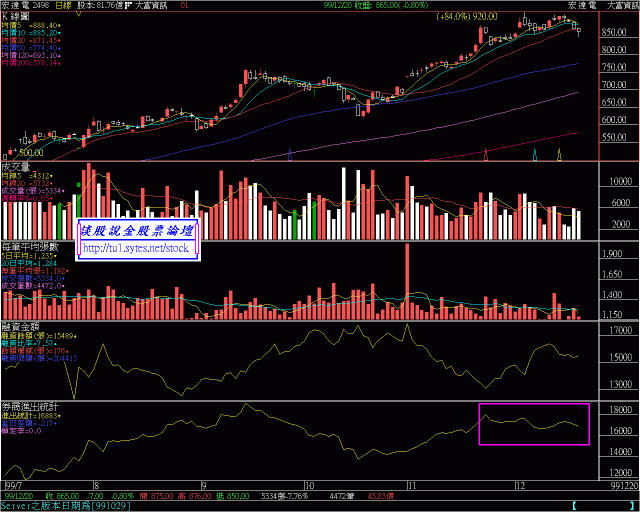Image resolution: width=640 pixels, height=512 pixels.
Task: Select the 週轉率%=0.65 legend
Action: click(27, 198)
